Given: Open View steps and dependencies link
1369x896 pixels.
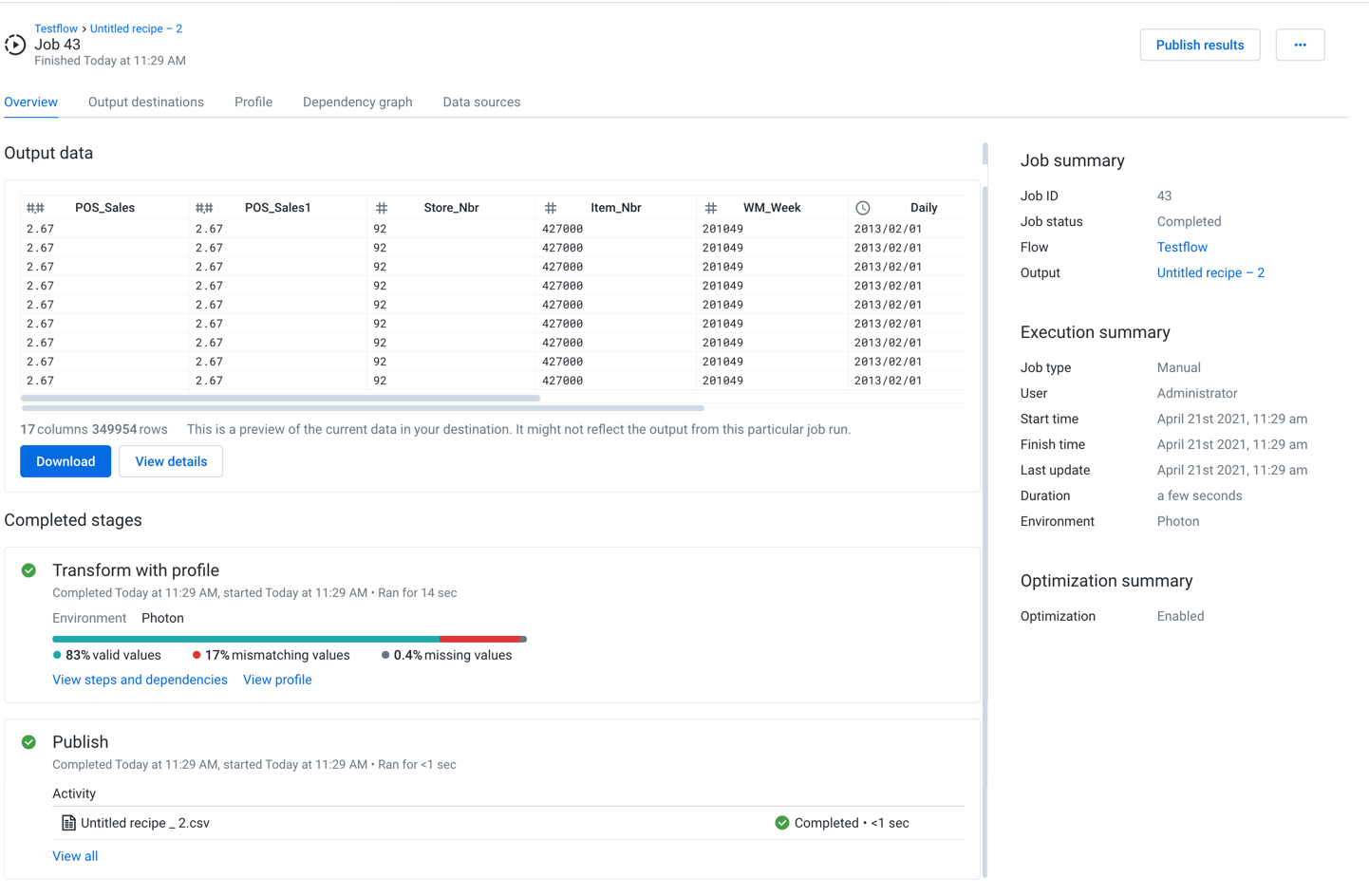Looking at the screenshot, I should (x=140, y=680).
